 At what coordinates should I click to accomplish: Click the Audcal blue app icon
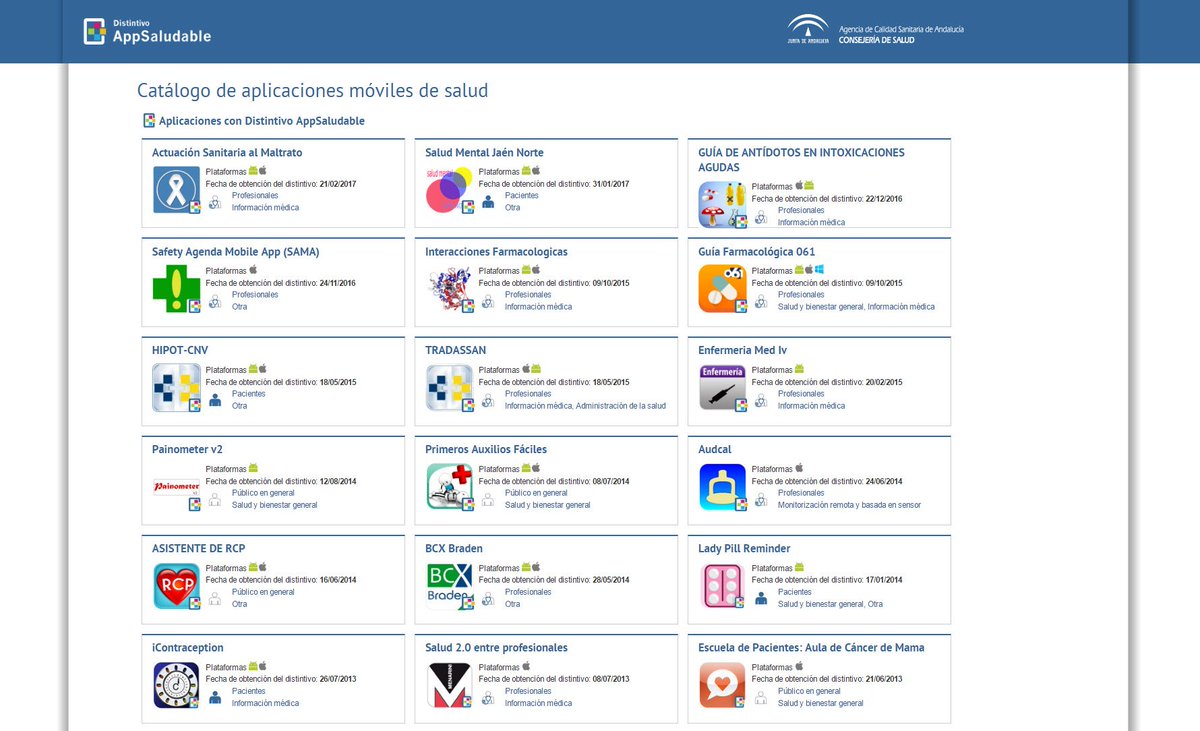(x=723, y=487)
